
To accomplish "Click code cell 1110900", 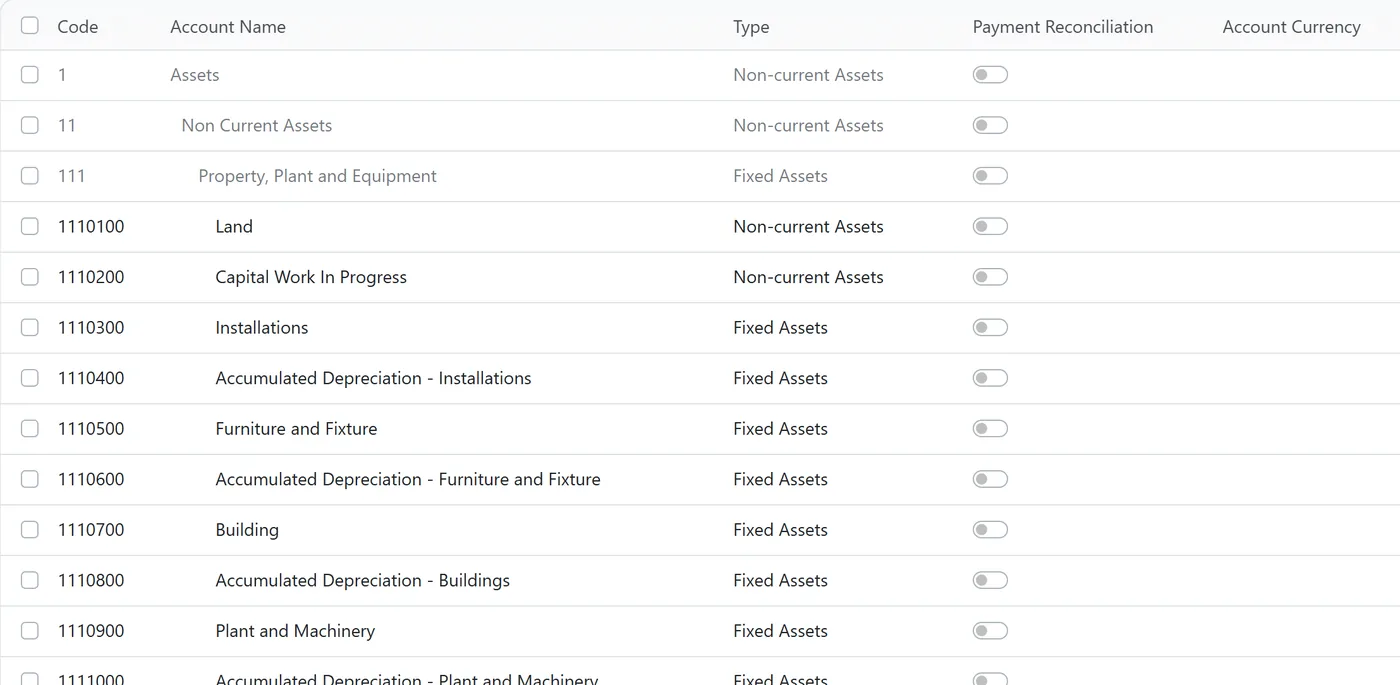I will pyautogui.click(x=91, y=630).
